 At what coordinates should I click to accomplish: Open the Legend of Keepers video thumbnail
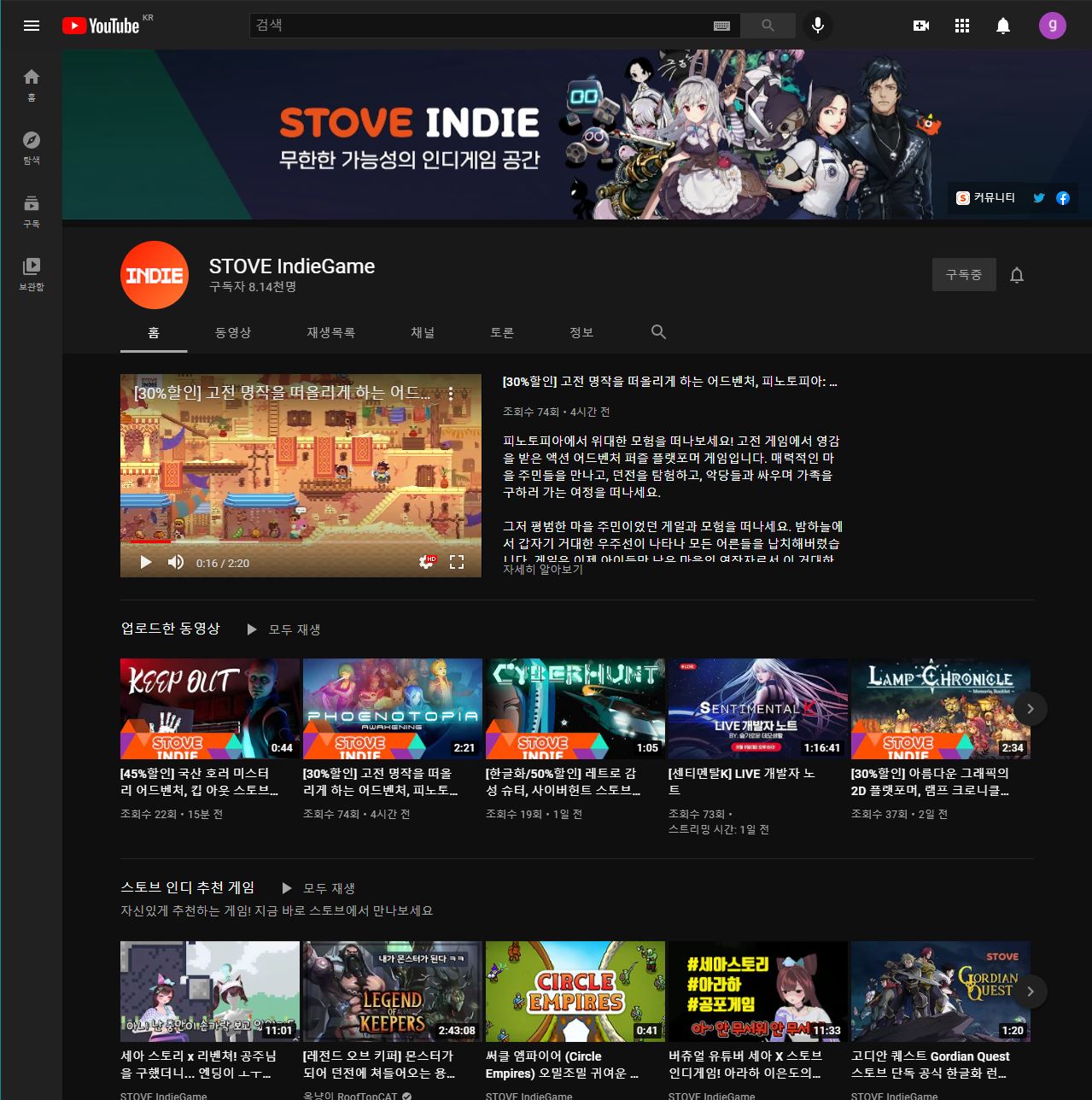pyautogui.click(x=393, y=992)
